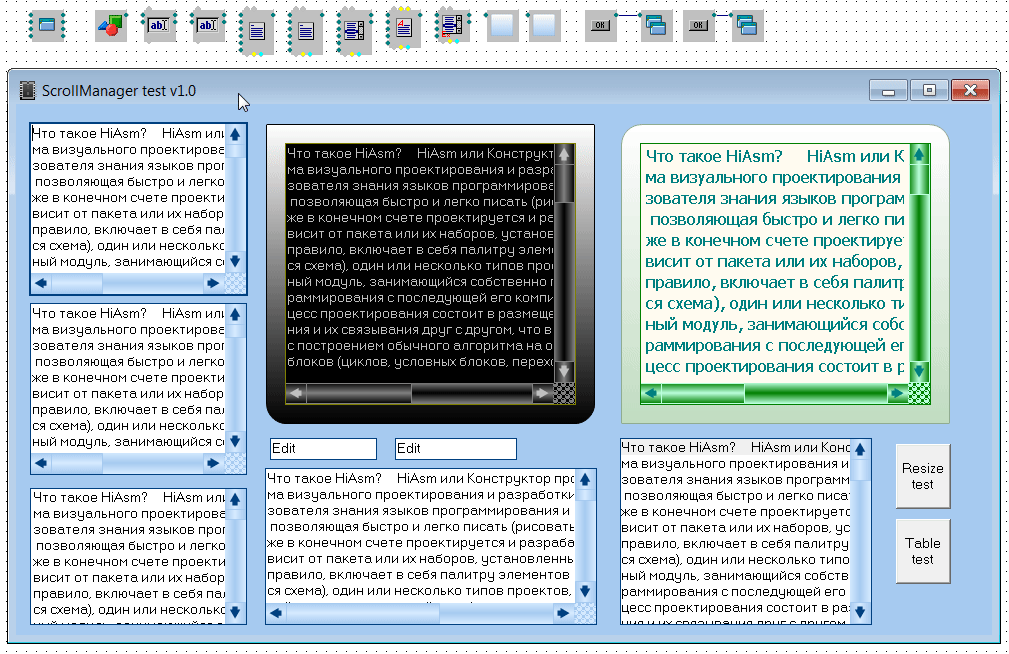Select the main form component icon

point(47,25)
